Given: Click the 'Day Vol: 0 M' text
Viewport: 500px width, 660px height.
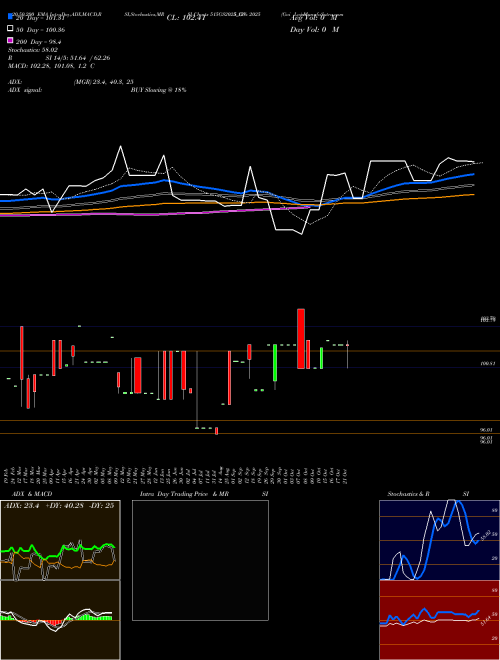Looking at the screenshot, I should coord(314,30).
